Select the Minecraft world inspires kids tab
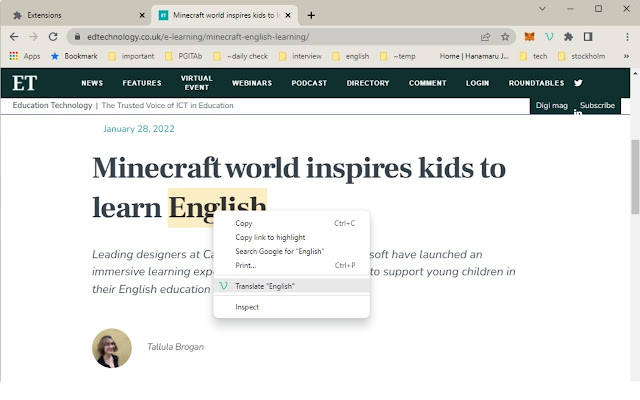The image size is (640, 400). click(x=224, y=16)
